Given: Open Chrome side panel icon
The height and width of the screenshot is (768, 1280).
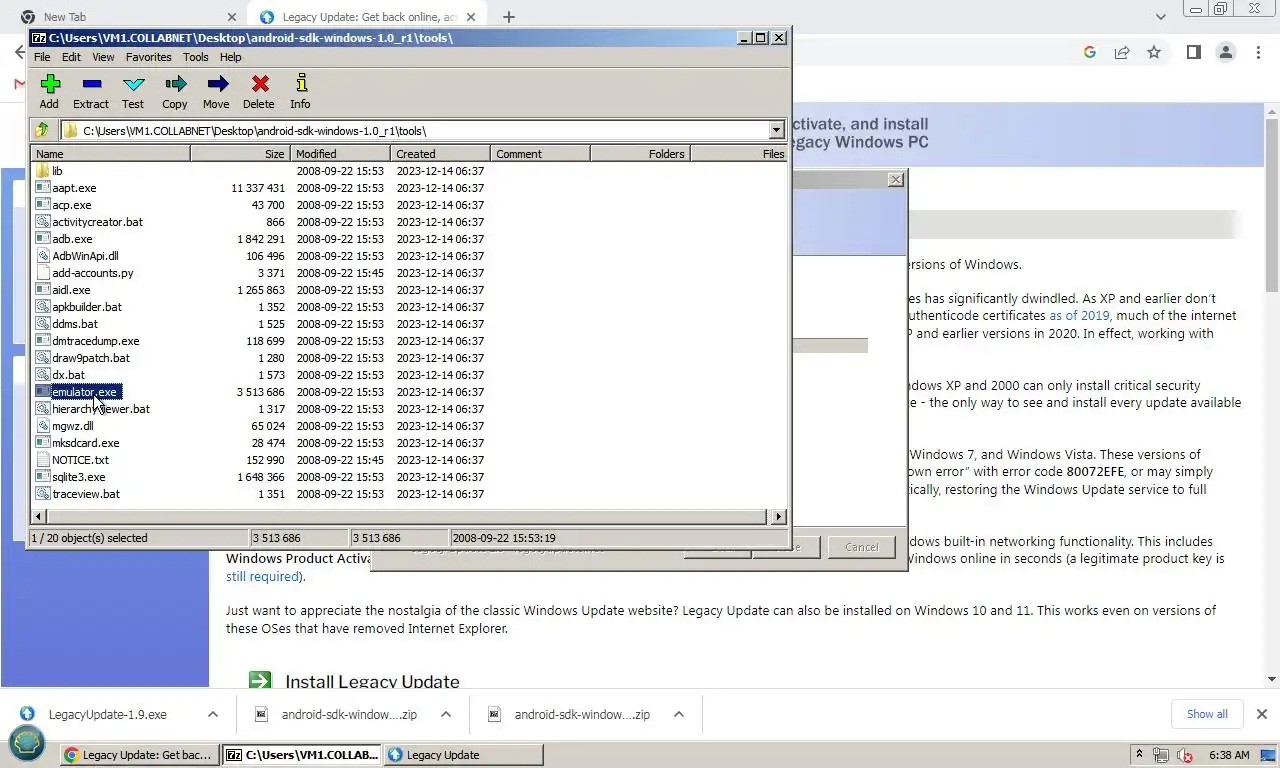Looking at the screenshot, I should [x=1193, y=52].
